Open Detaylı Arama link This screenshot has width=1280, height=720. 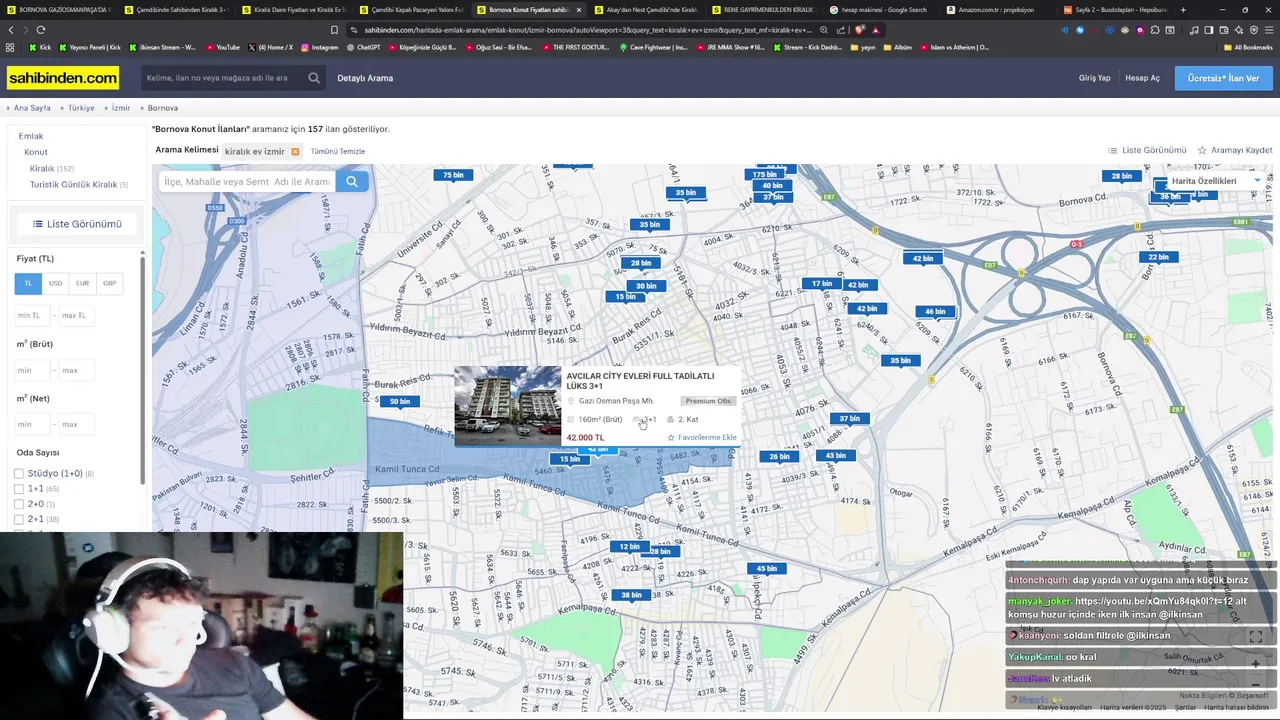click(365, 78)
